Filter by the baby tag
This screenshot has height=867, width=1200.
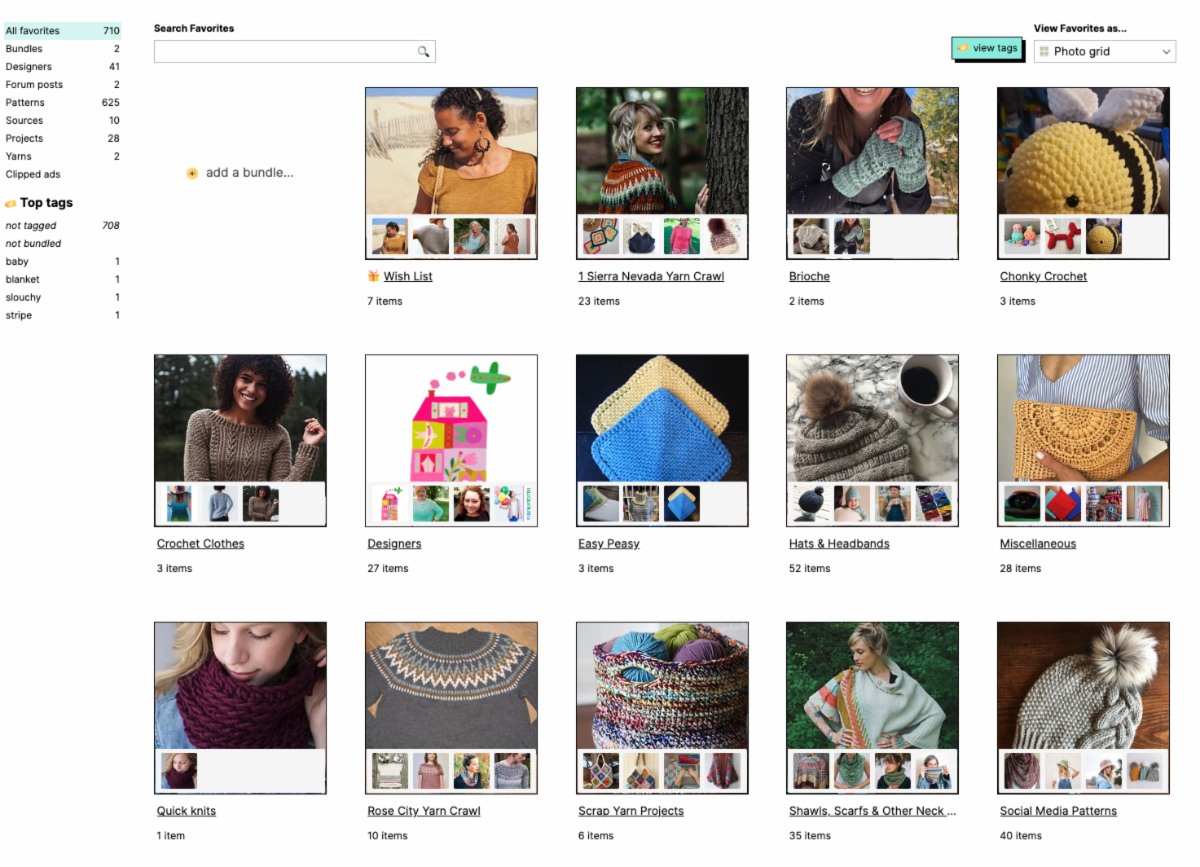17,261
